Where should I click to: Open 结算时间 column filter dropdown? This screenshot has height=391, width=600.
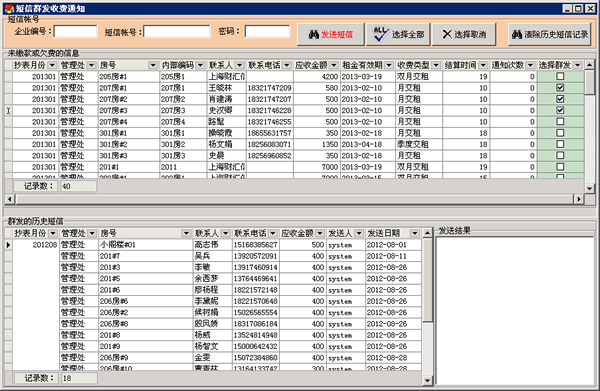coord(483,65)
